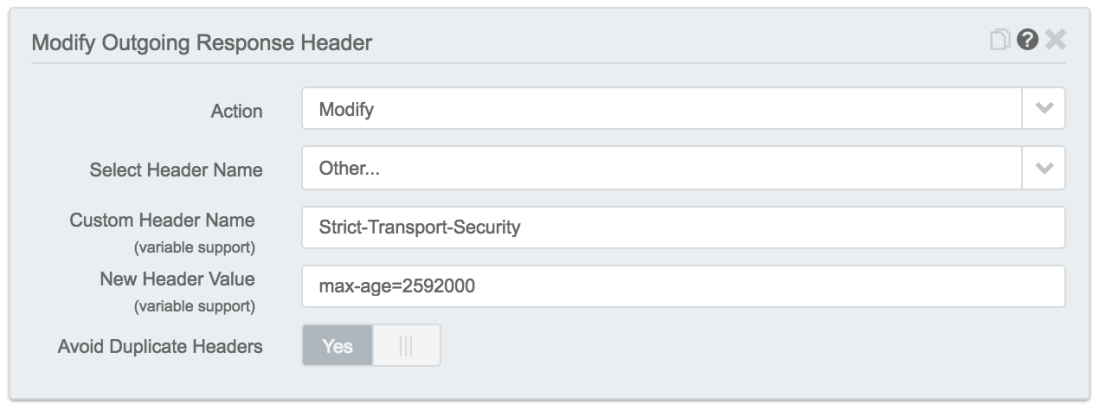Click the grip handle of the duplicate headers toggle
This screenshot has height=410, width=1099.
pyautogui.click(x=406, y=346)
